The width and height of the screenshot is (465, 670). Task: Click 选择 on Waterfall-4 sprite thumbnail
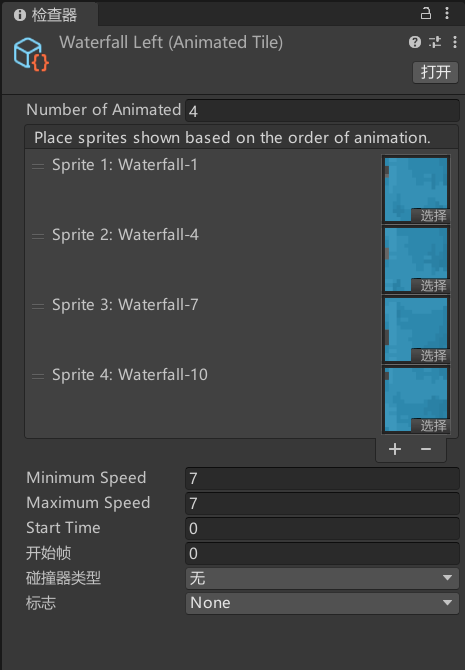point(430,285)
